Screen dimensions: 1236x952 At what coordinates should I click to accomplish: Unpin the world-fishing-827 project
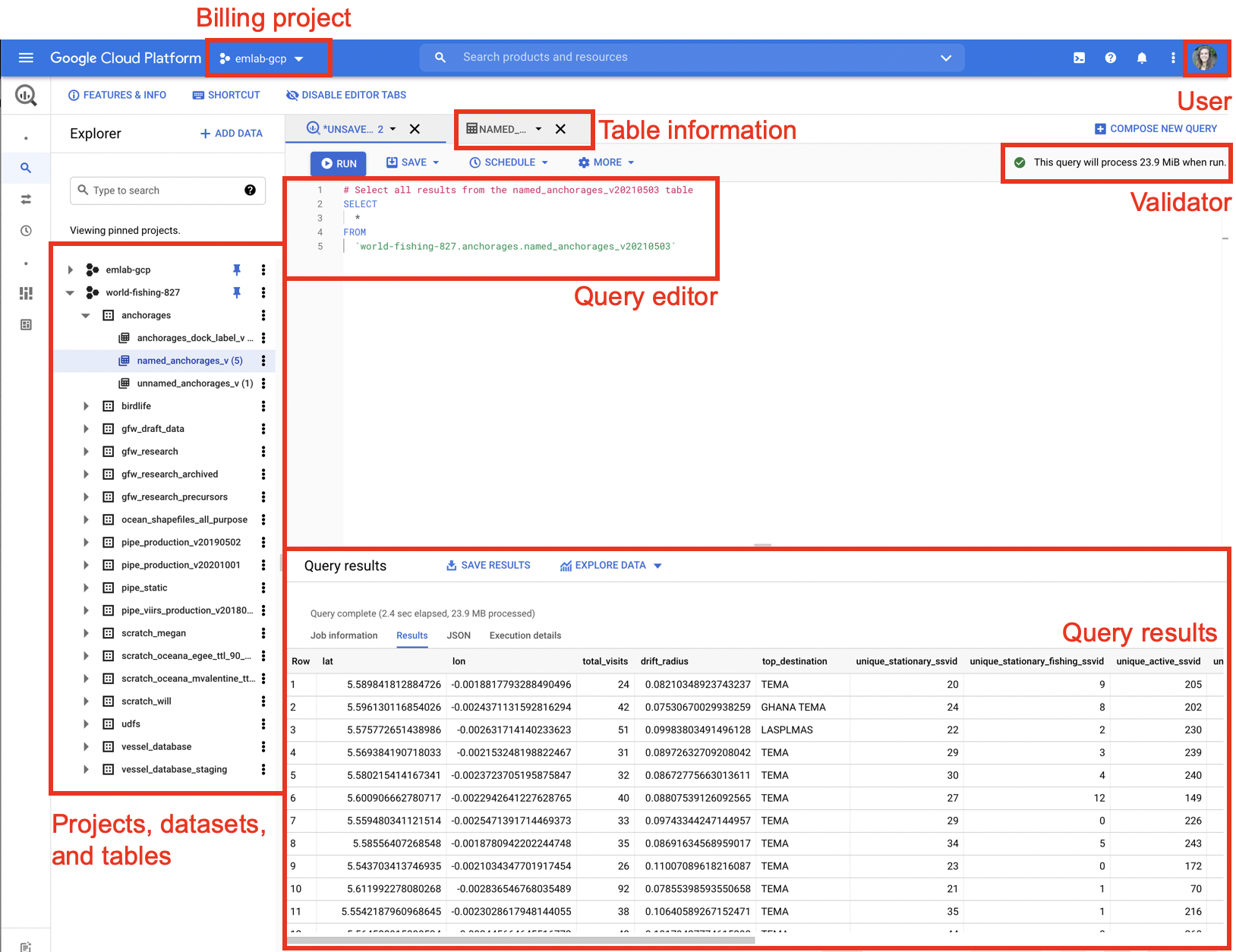point(236,292)
